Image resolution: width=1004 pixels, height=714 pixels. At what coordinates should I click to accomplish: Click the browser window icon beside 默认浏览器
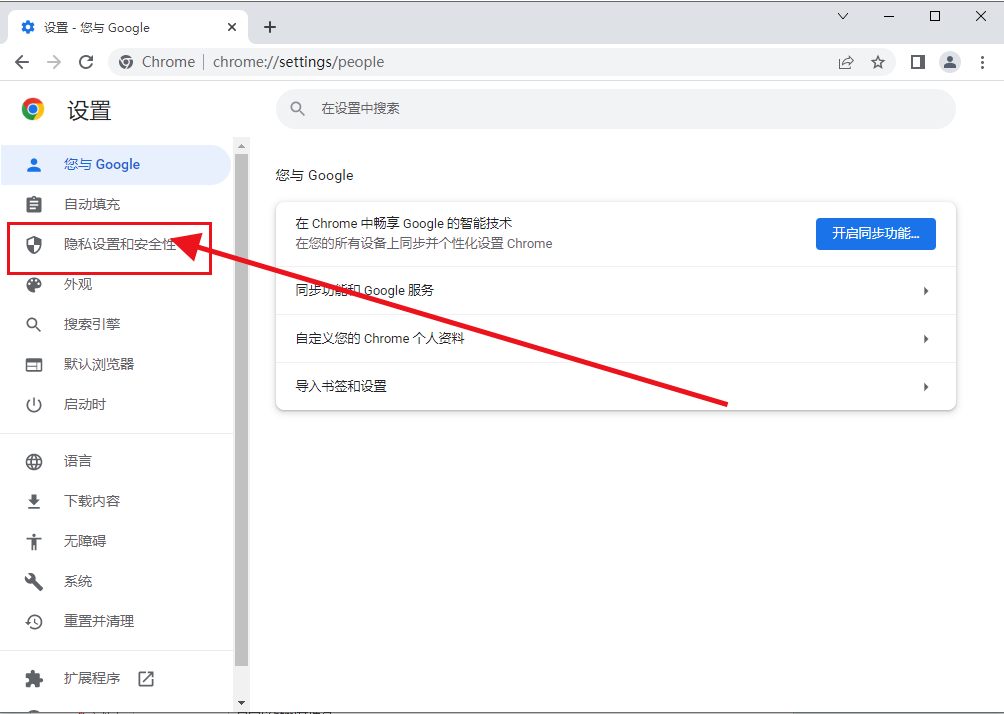pos(34,364)
